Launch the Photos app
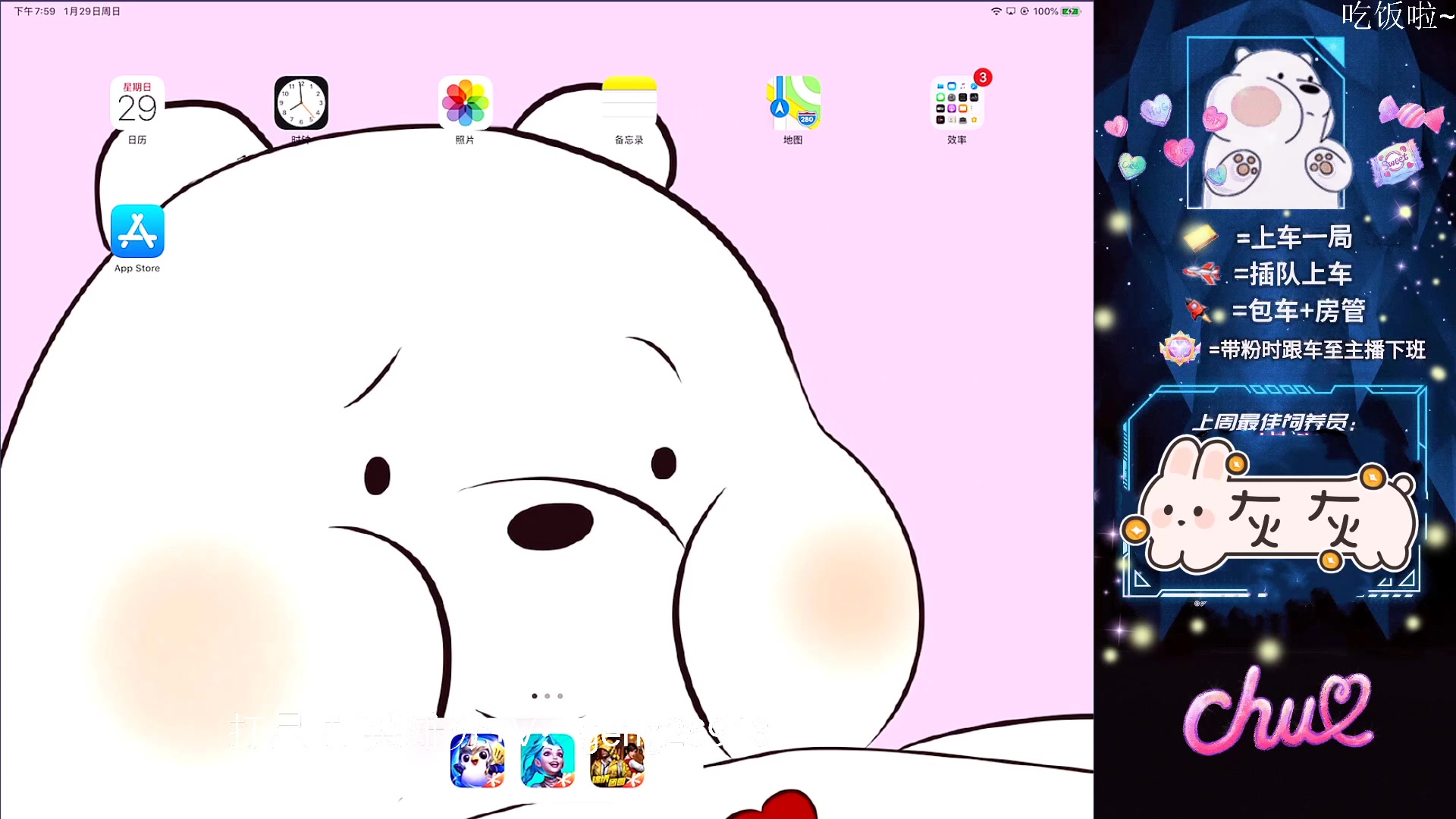The width and height of the screenshot is (1456, 819). pos(465,103)
